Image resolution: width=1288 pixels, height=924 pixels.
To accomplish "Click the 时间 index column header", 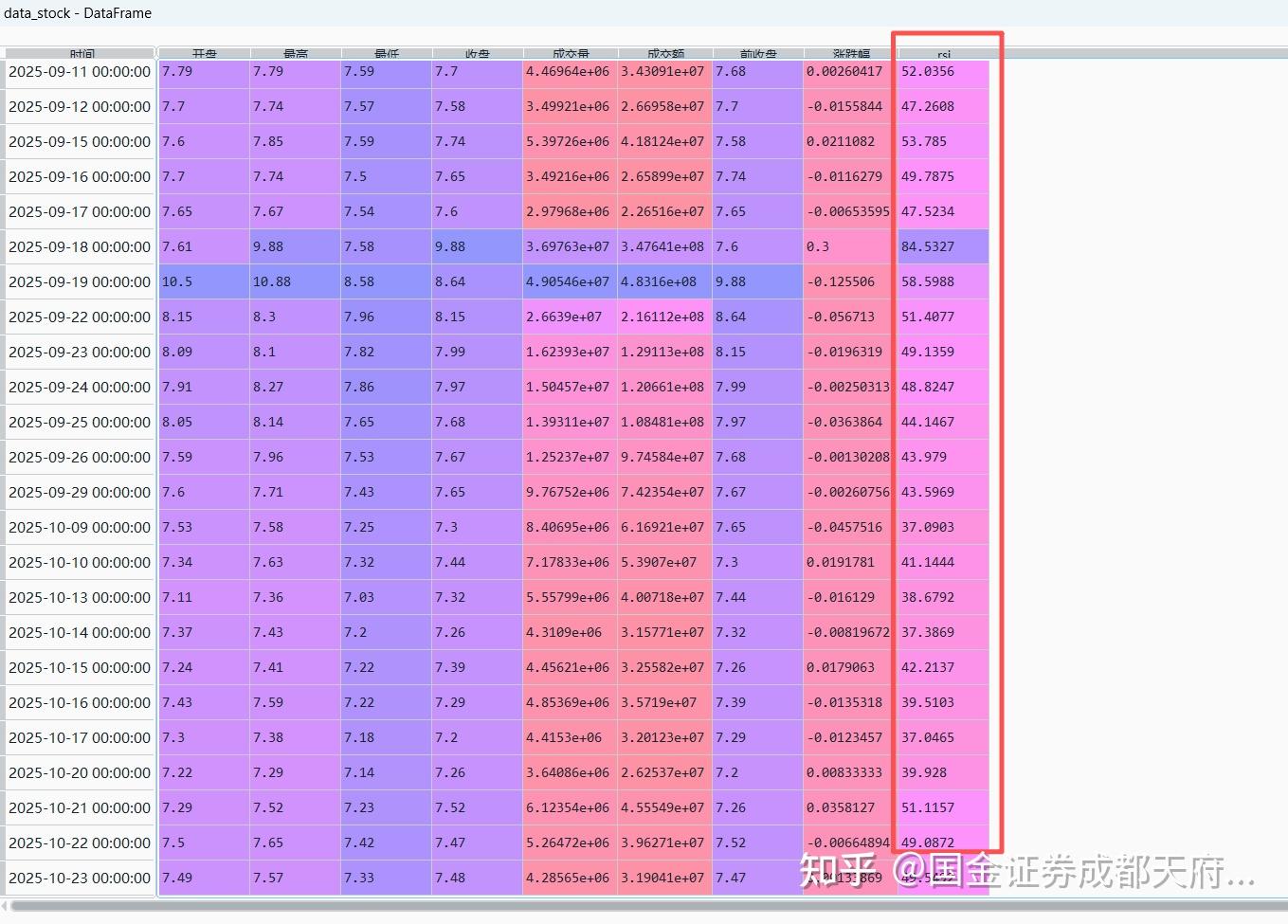I will pyautogui.click(x=80, y=54).
